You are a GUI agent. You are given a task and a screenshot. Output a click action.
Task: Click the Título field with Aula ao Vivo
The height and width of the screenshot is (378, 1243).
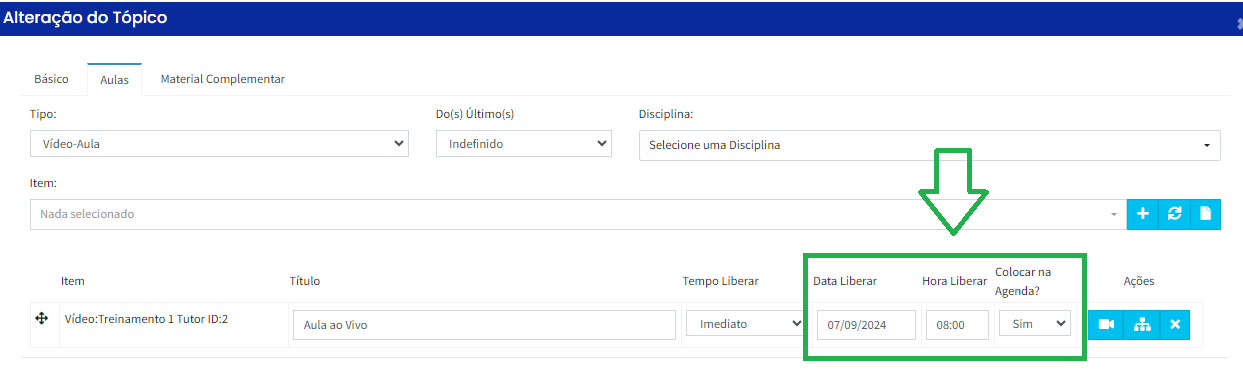(484, 325)
